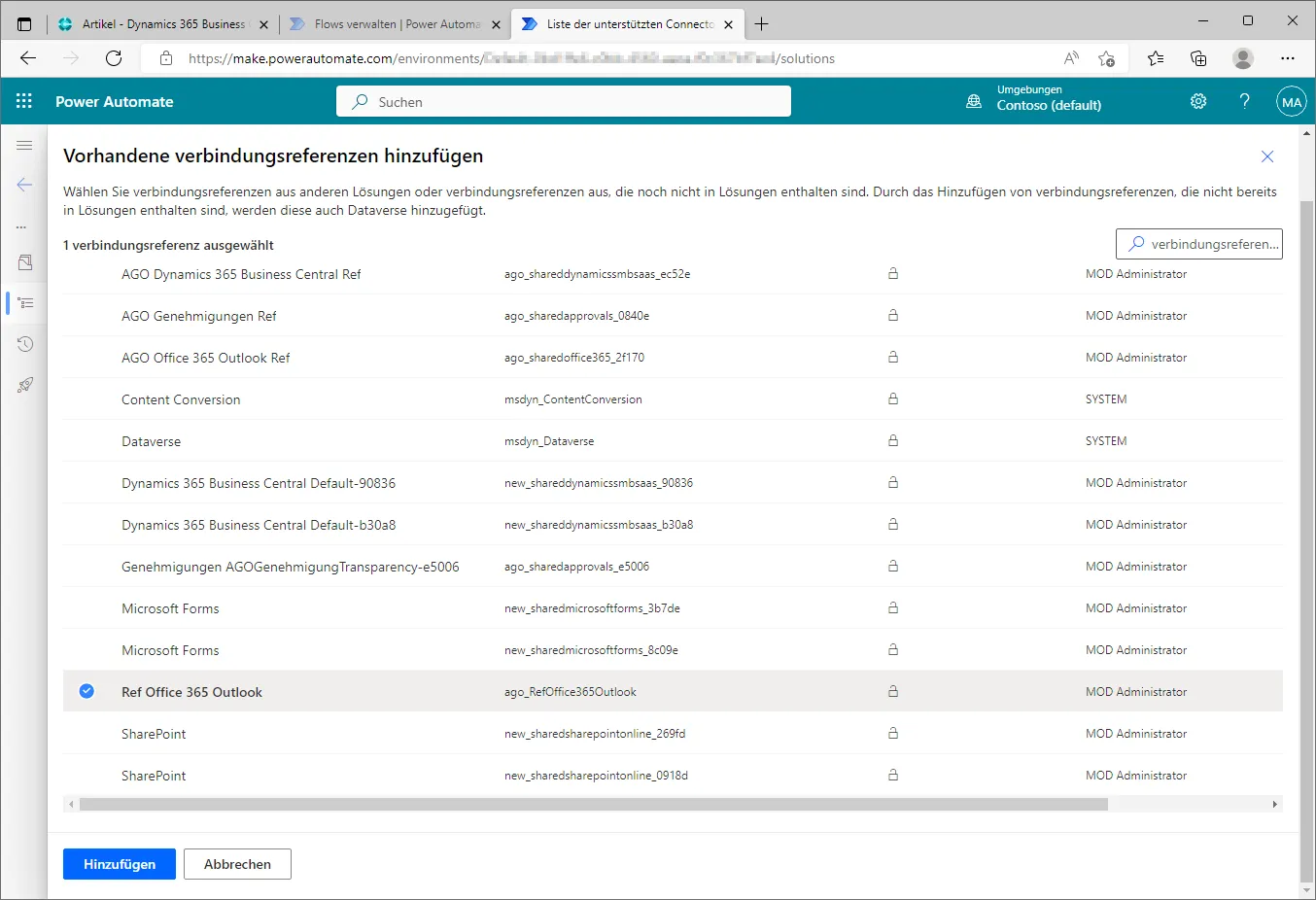
Task: Click the horizontal scrollbar right arrow
Action: (x=1275, y=805)
